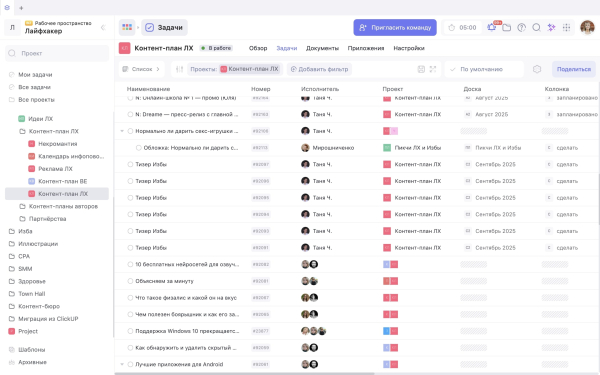Screen dimensions: 600x375
Task: Click the Поделиться button
Action: (574, 69)
